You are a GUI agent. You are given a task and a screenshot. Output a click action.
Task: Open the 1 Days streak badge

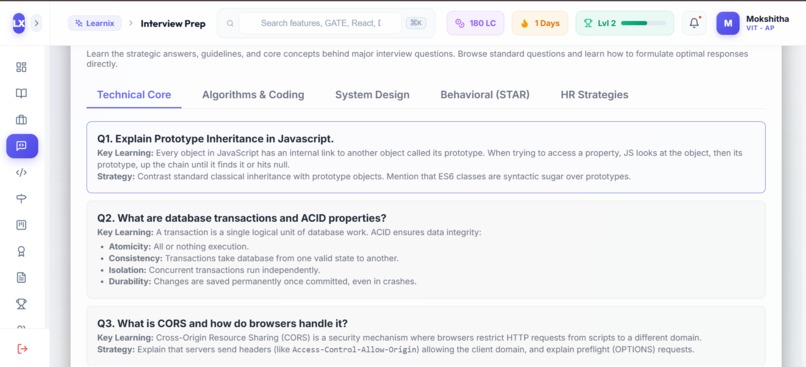tap(540, 23)
